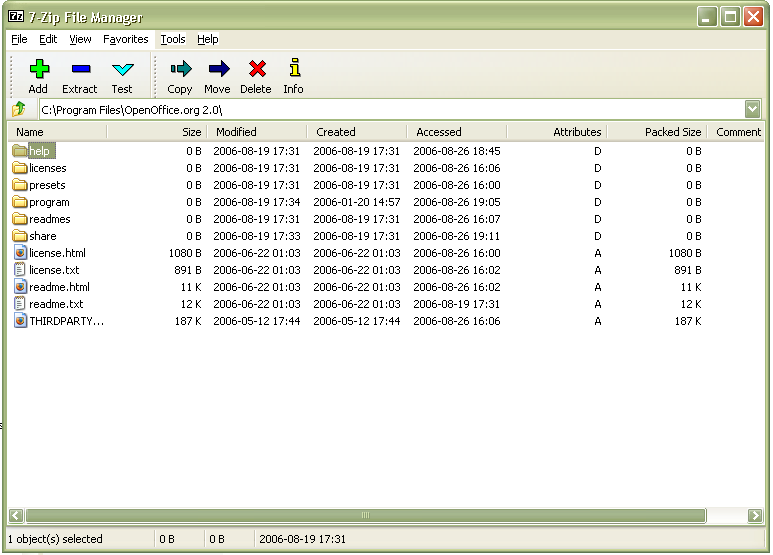This screenshot has width=773, height=555.
Task: Click the red Delete icon
Action: coord(257,69)
